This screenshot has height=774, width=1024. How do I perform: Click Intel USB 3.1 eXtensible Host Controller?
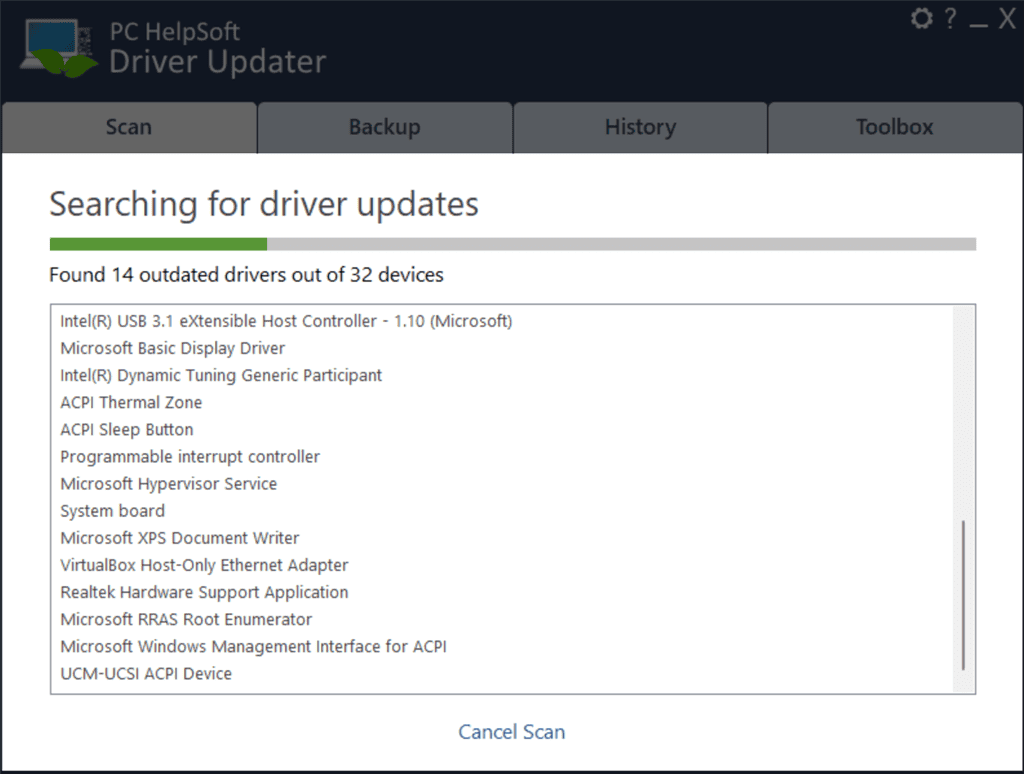(286, 321)
